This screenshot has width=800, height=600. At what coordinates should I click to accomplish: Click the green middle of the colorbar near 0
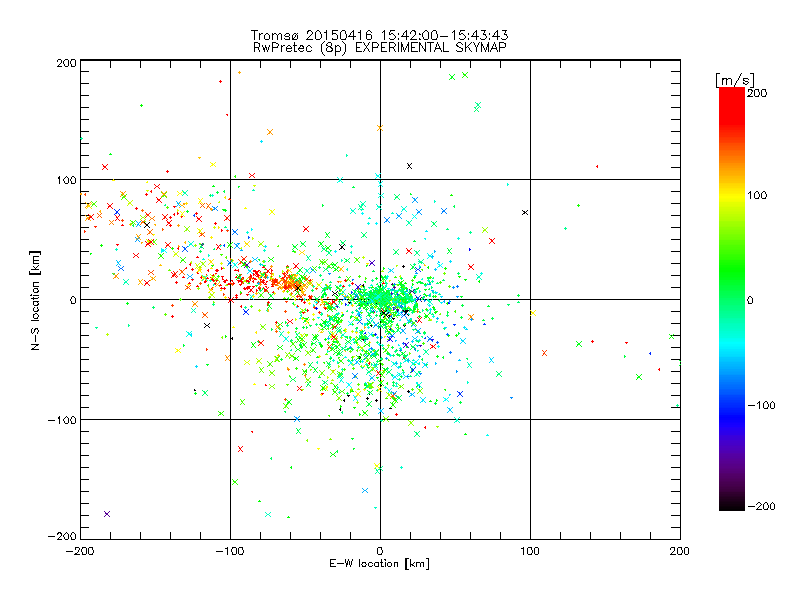pyautogui.click(x=732, y=299)
